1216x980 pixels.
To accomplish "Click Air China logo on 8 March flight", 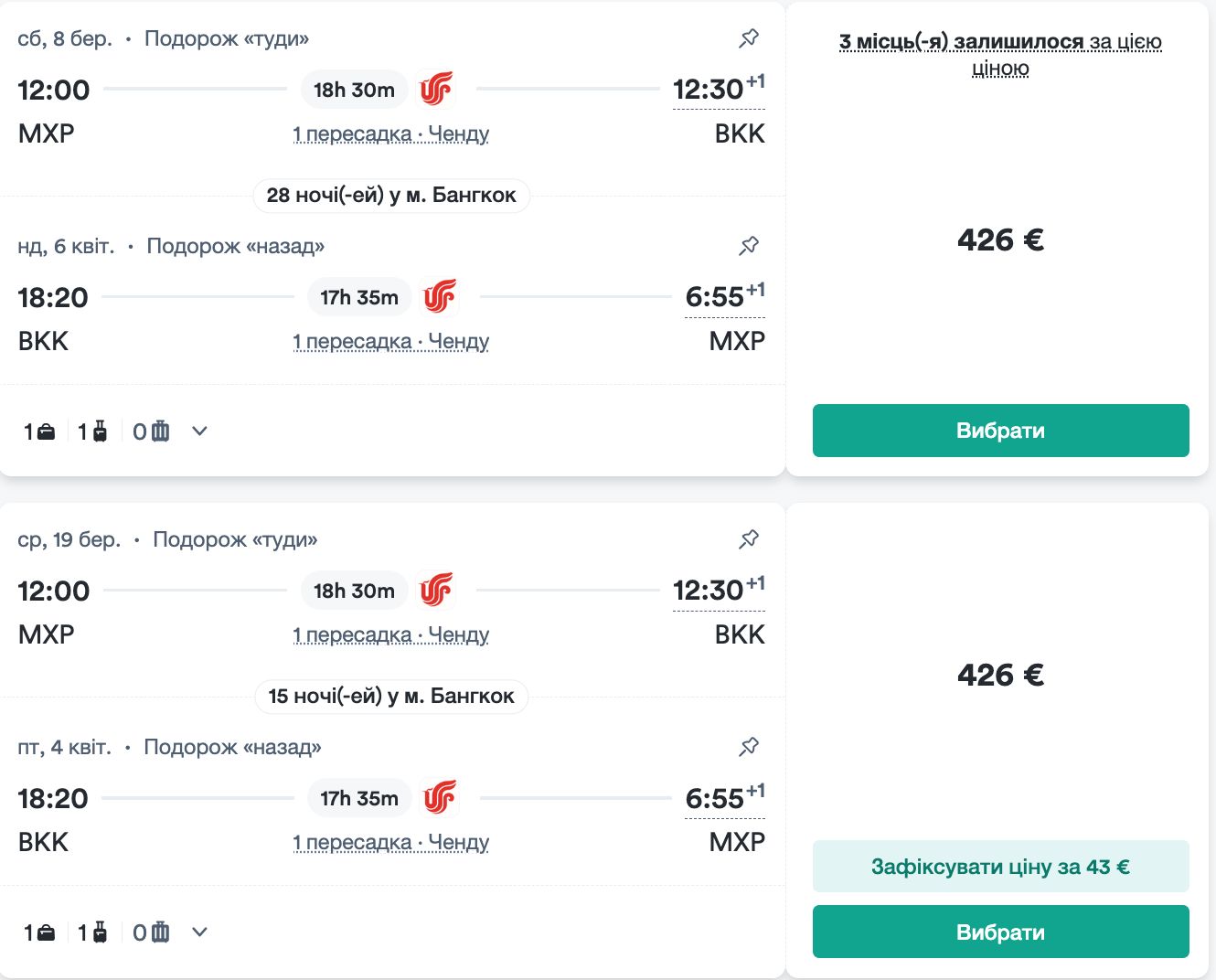I will [436, 90].
